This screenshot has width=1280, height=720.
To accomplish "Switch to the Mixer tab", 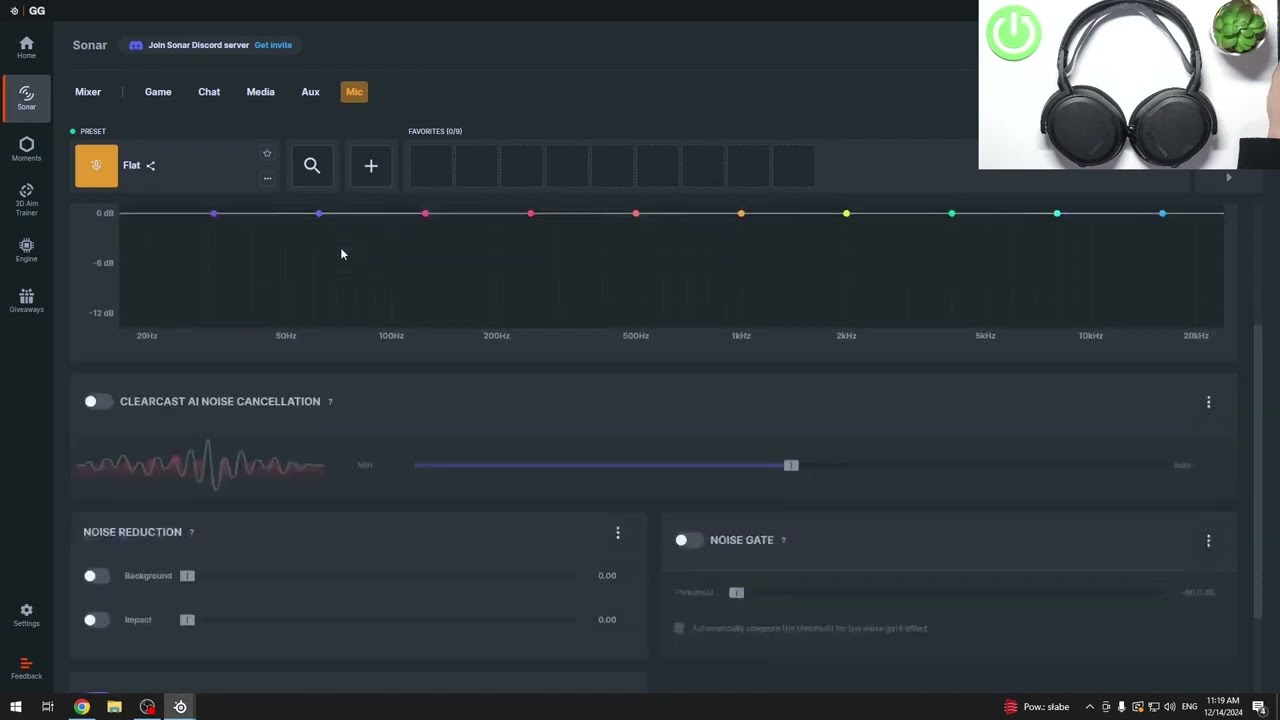I will (x=88, y=92).
